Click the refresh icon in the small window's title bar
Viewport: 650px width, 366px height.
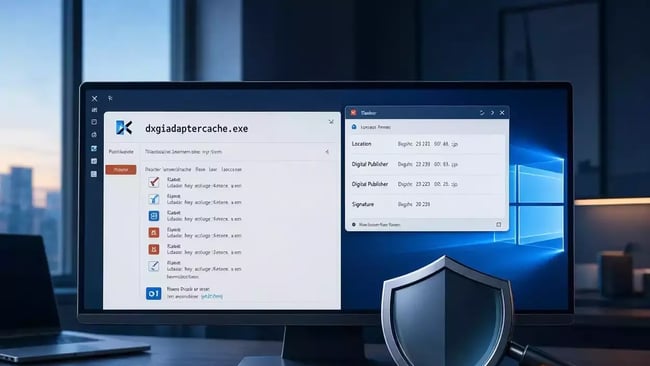(x=482, y=113)
